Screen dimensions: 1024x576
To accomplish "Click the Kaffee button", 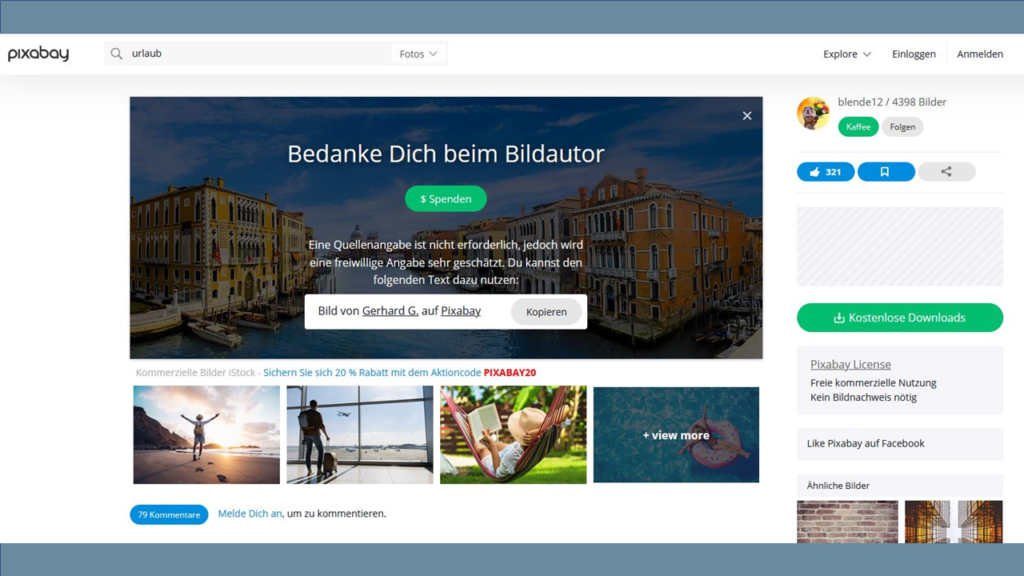I will click(857, 127).
